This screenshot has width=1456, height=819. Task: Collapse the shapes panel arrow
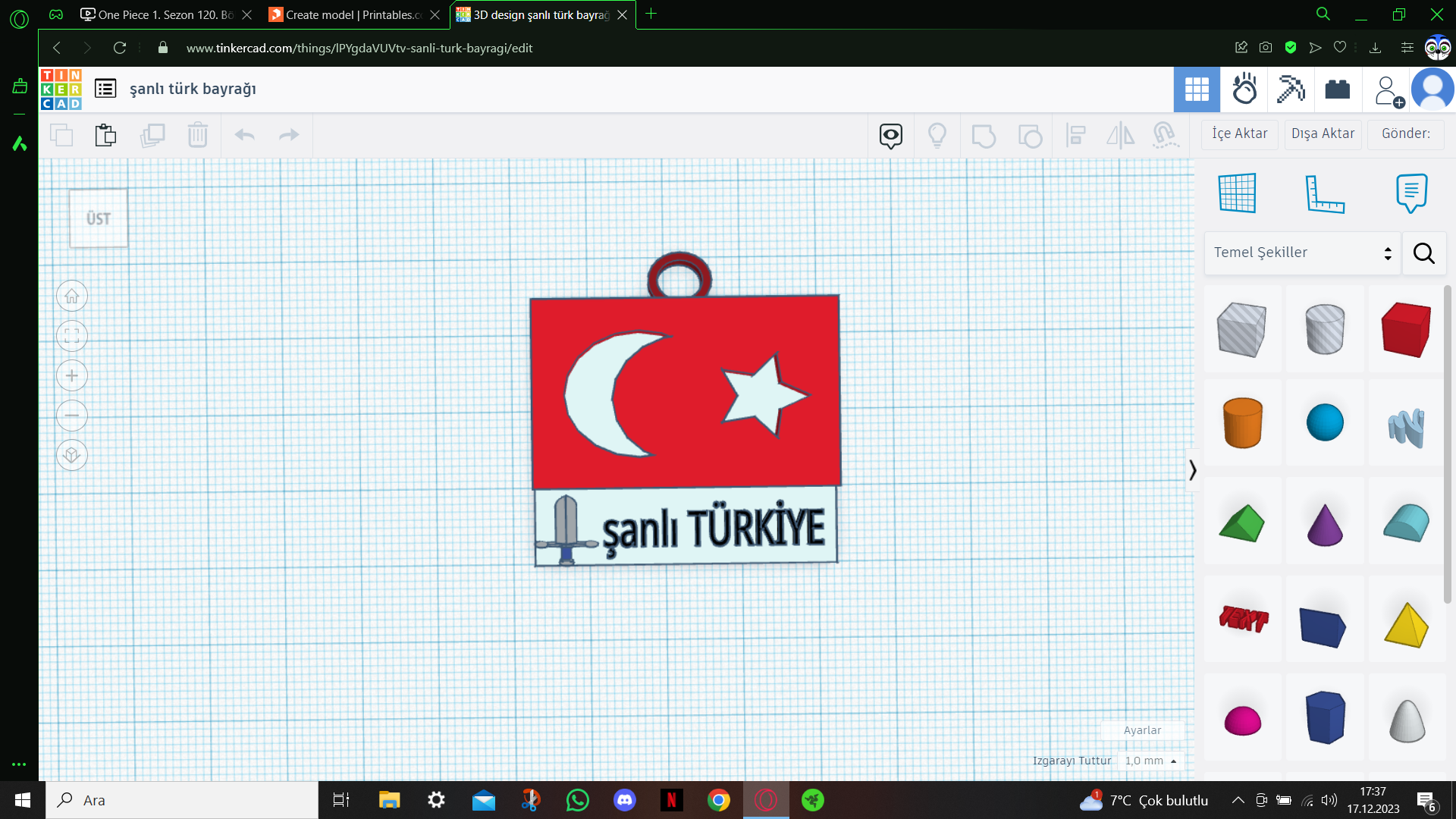[x=1192, y=470]
